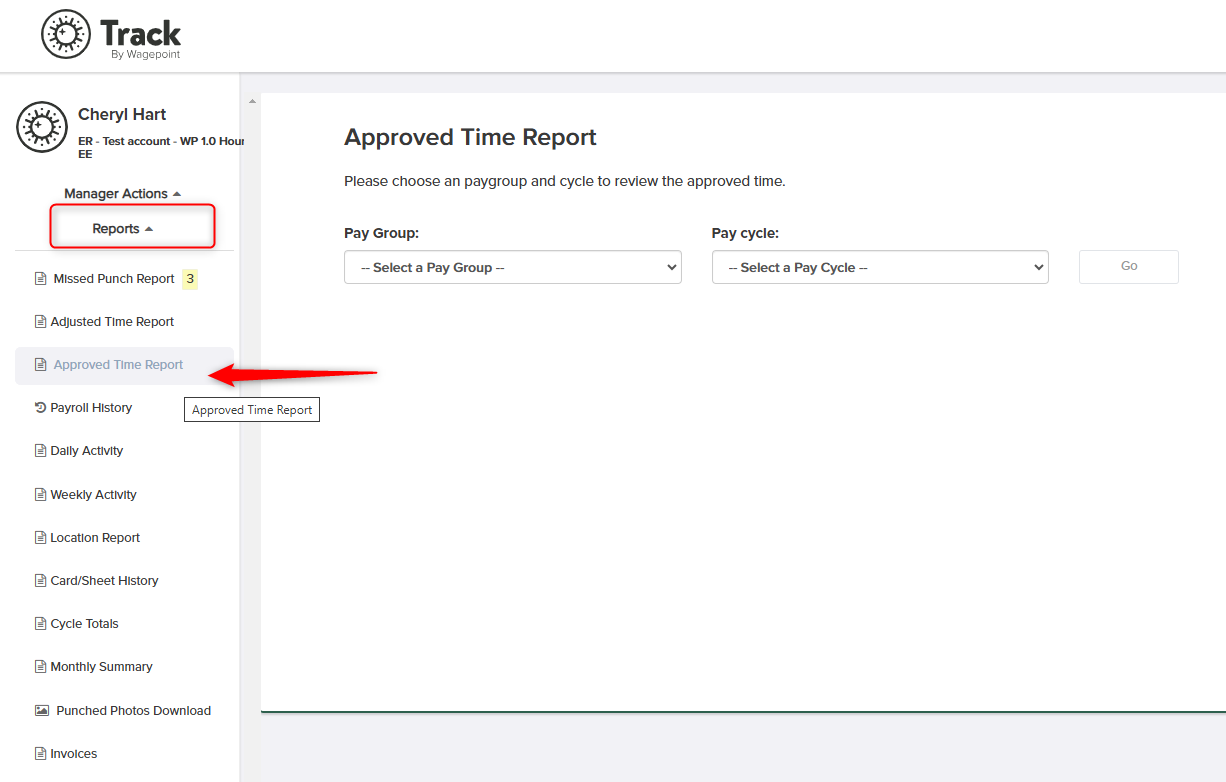Select Monthly Summary in the sidebar
Screen dimensions: 1226x782
point(101,667)
